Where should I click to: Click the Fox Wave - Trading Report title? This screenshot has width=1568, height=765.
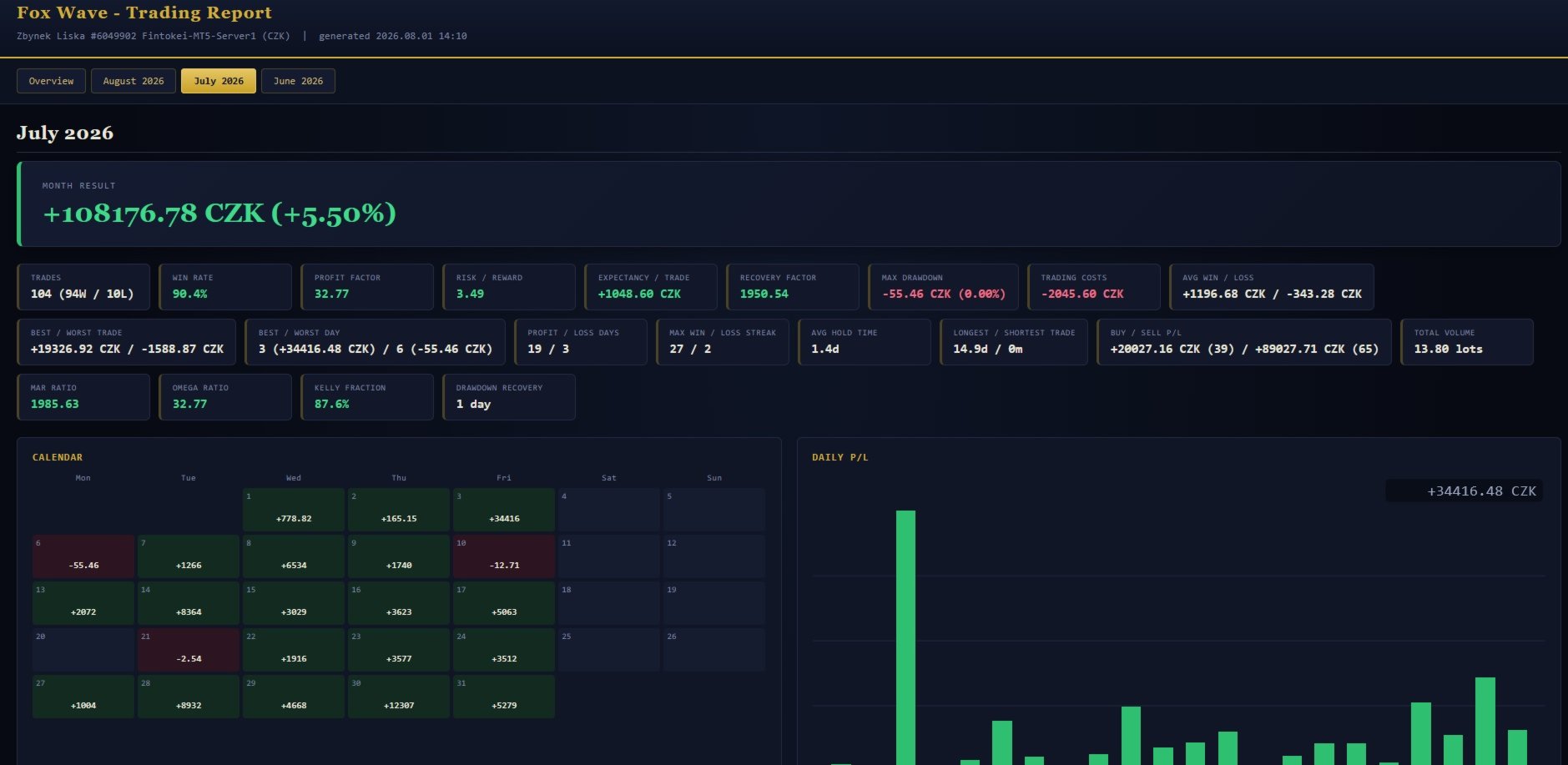(144, 13)
